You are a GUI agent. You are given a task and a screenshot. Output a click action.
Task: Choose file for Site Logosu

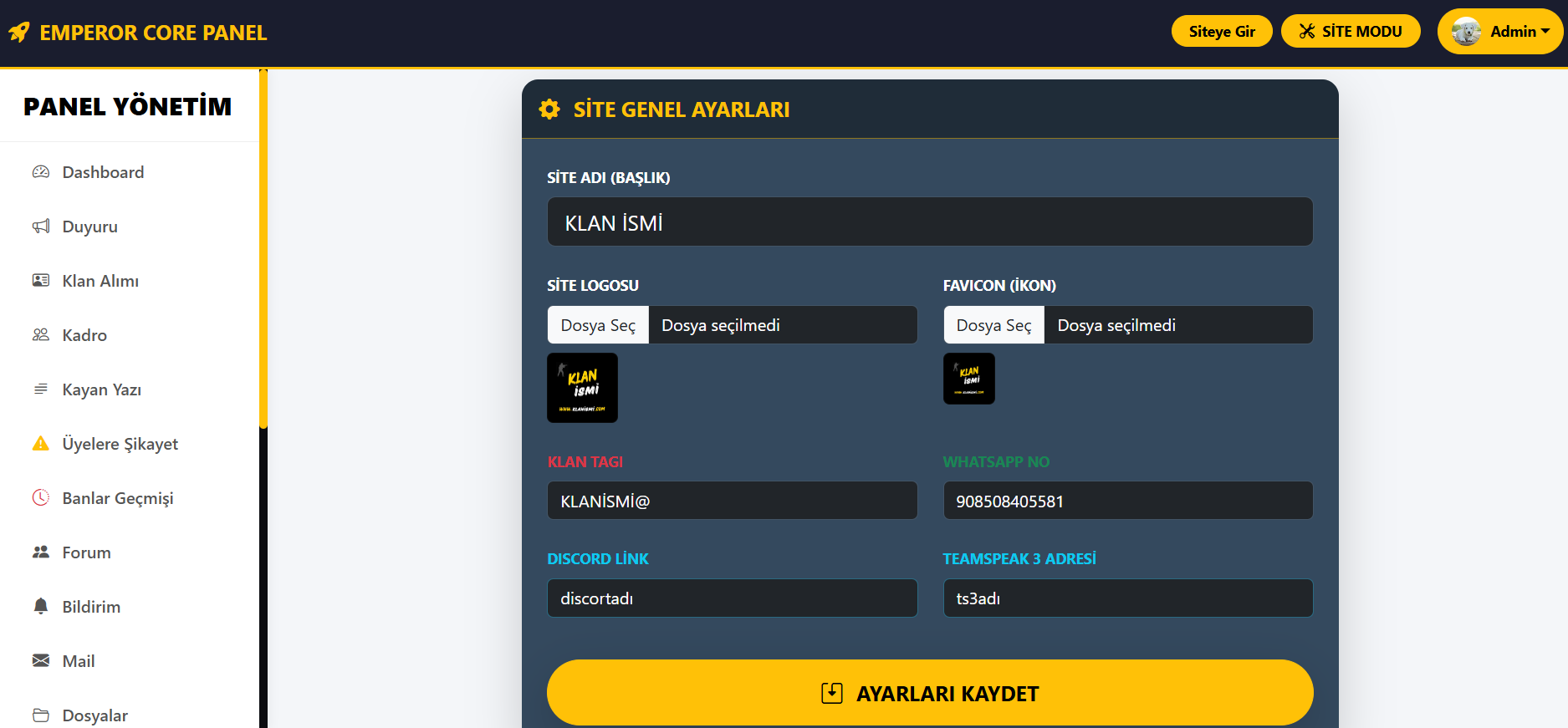tap(598, 325)
